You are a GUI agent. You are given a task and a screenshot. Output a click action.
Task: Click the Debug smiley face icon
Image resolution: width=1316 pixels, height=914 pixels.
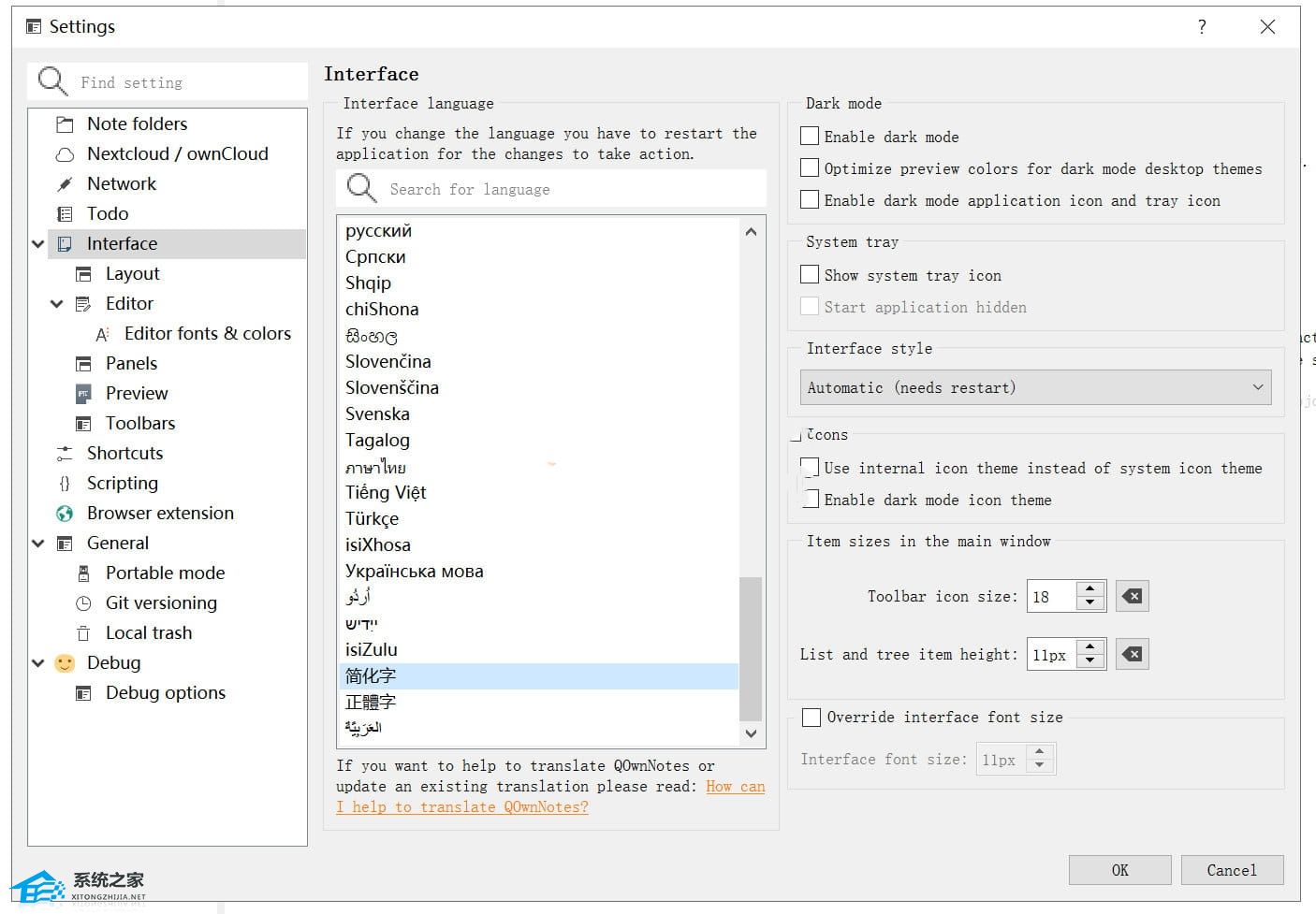pyautogui.click(x=65, y=663)
